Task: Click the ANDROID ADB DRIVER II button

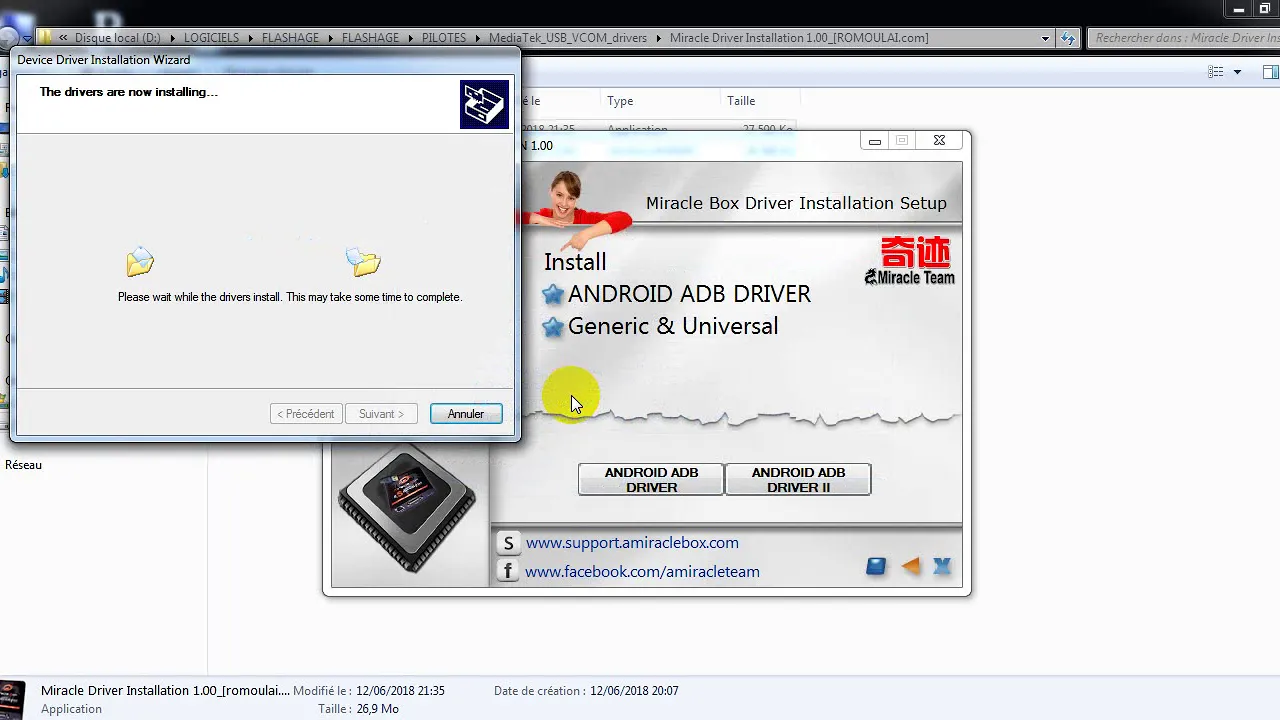Action: (x=798, y=480)
